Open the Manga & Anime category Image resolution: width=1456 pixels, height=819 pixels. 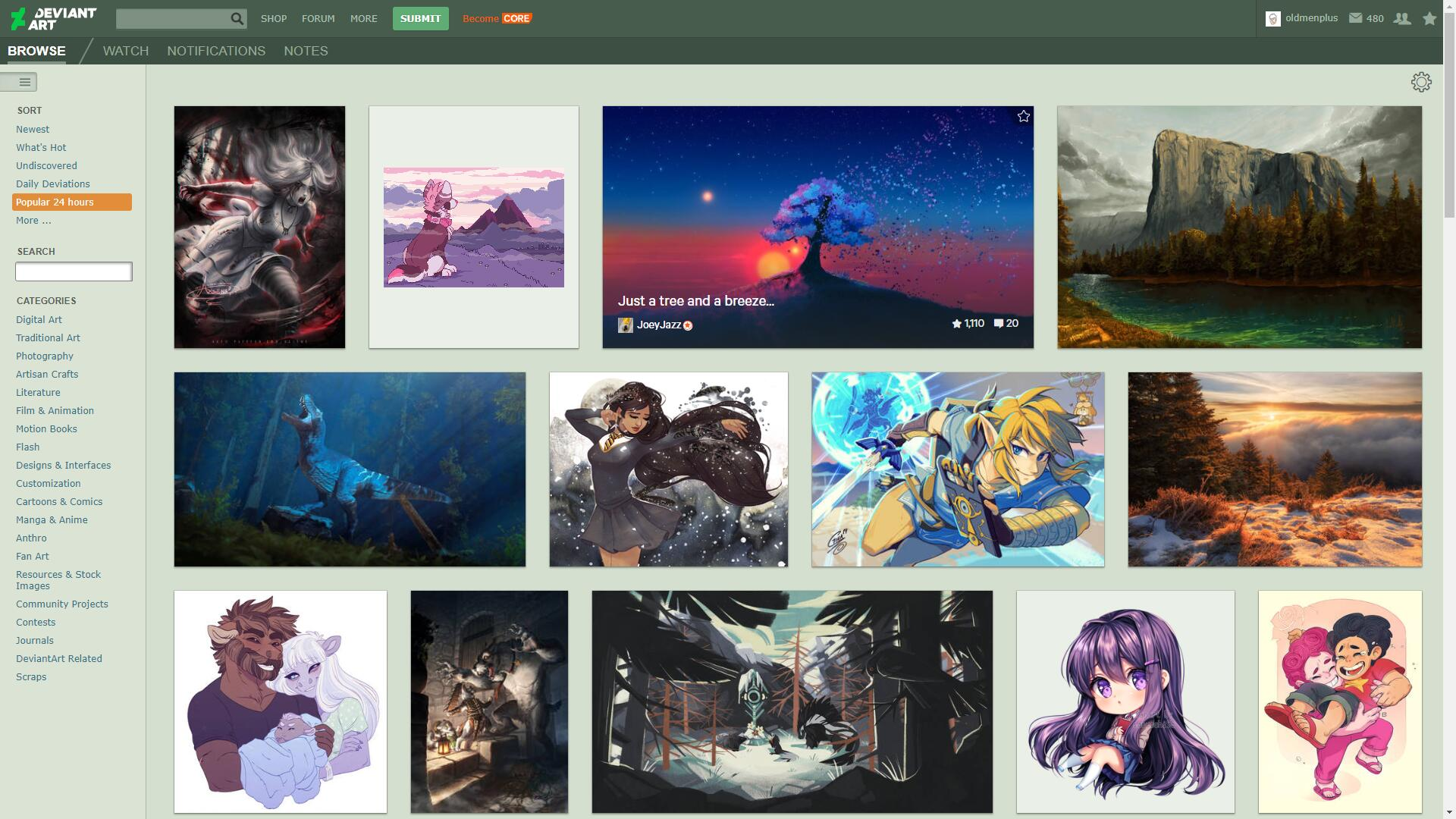pos(52,519)
